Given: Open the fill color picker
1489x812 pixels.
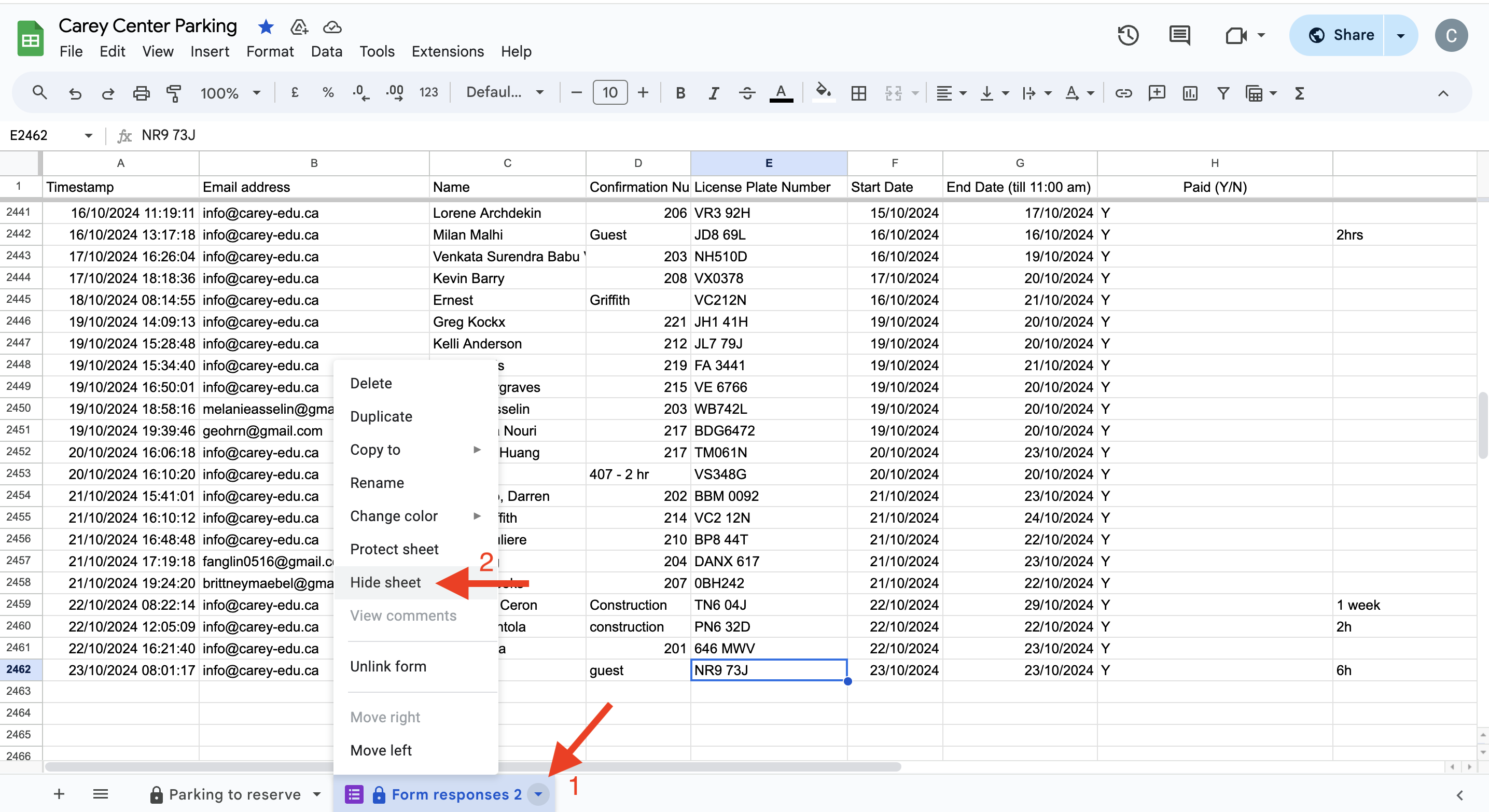Looking at the screenshot, I should pyautogui.click(x=823, y=92).
